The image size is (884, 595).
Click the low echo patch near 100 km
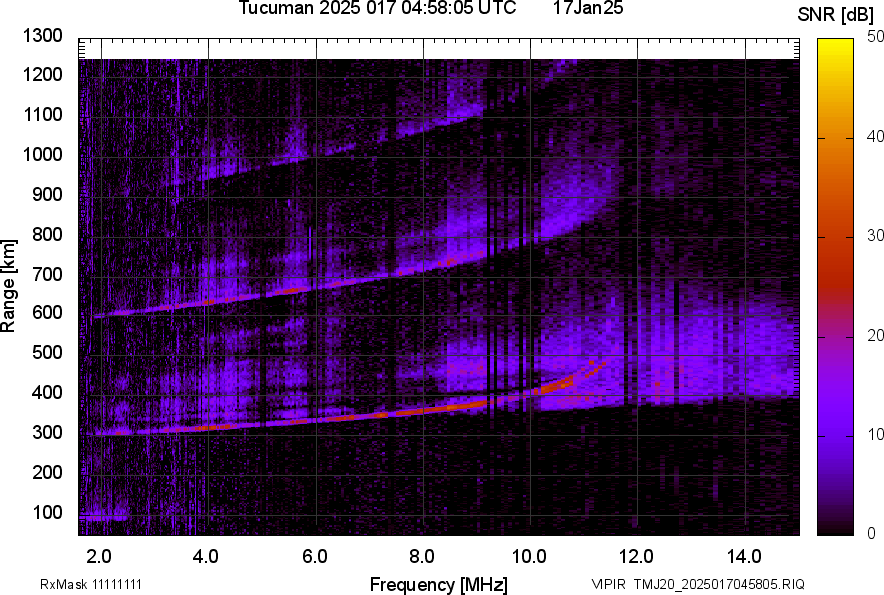[104, 517]
